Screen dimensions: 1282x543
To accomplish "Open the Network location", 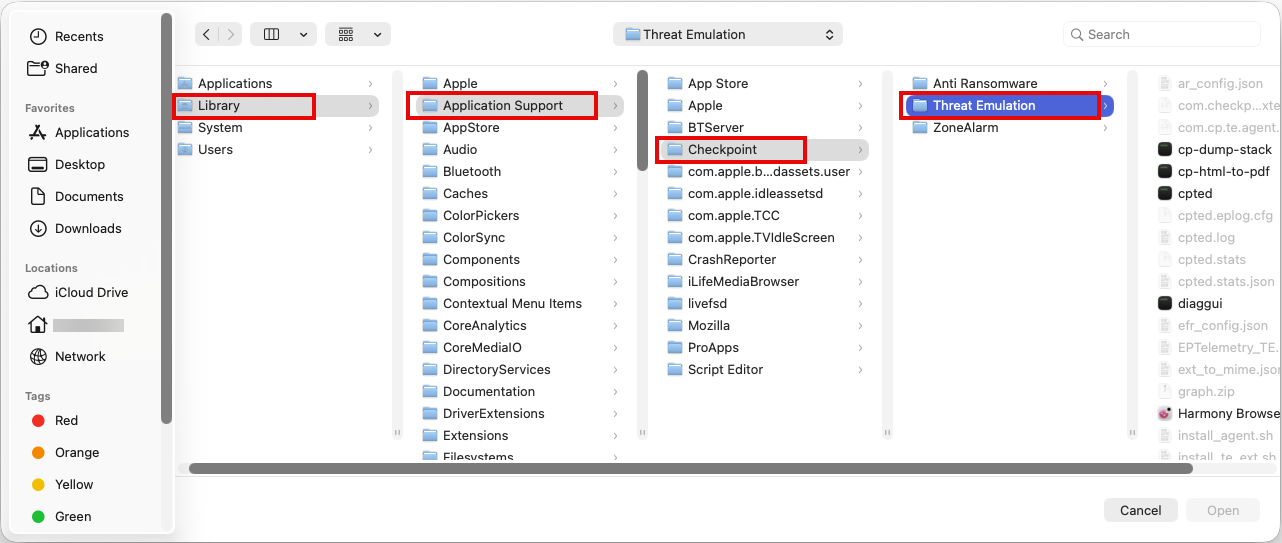I will pyautogui.click(x=67, y=356).
